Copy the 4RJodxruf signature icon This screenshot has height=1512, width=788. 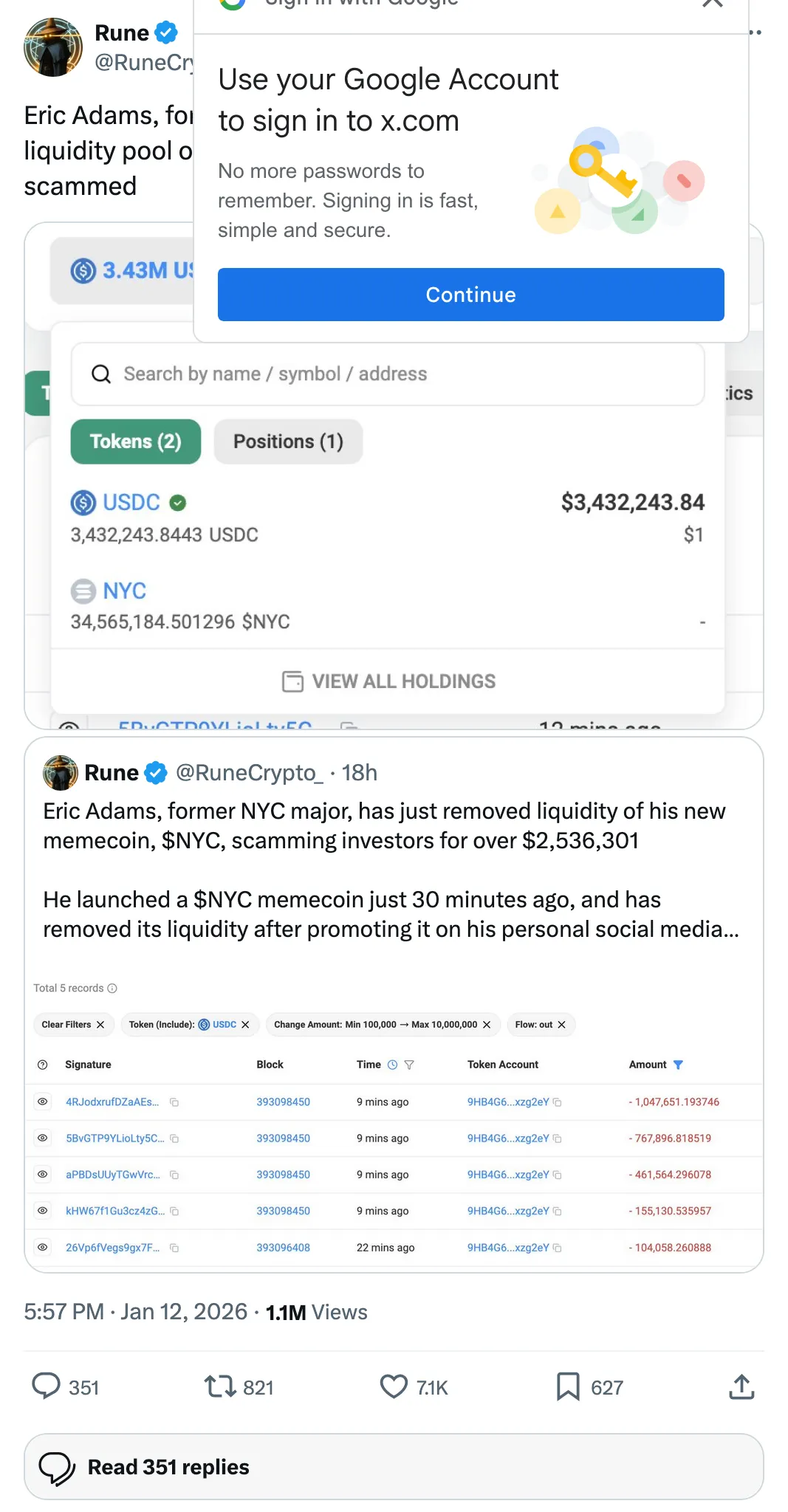point(174,1102)
